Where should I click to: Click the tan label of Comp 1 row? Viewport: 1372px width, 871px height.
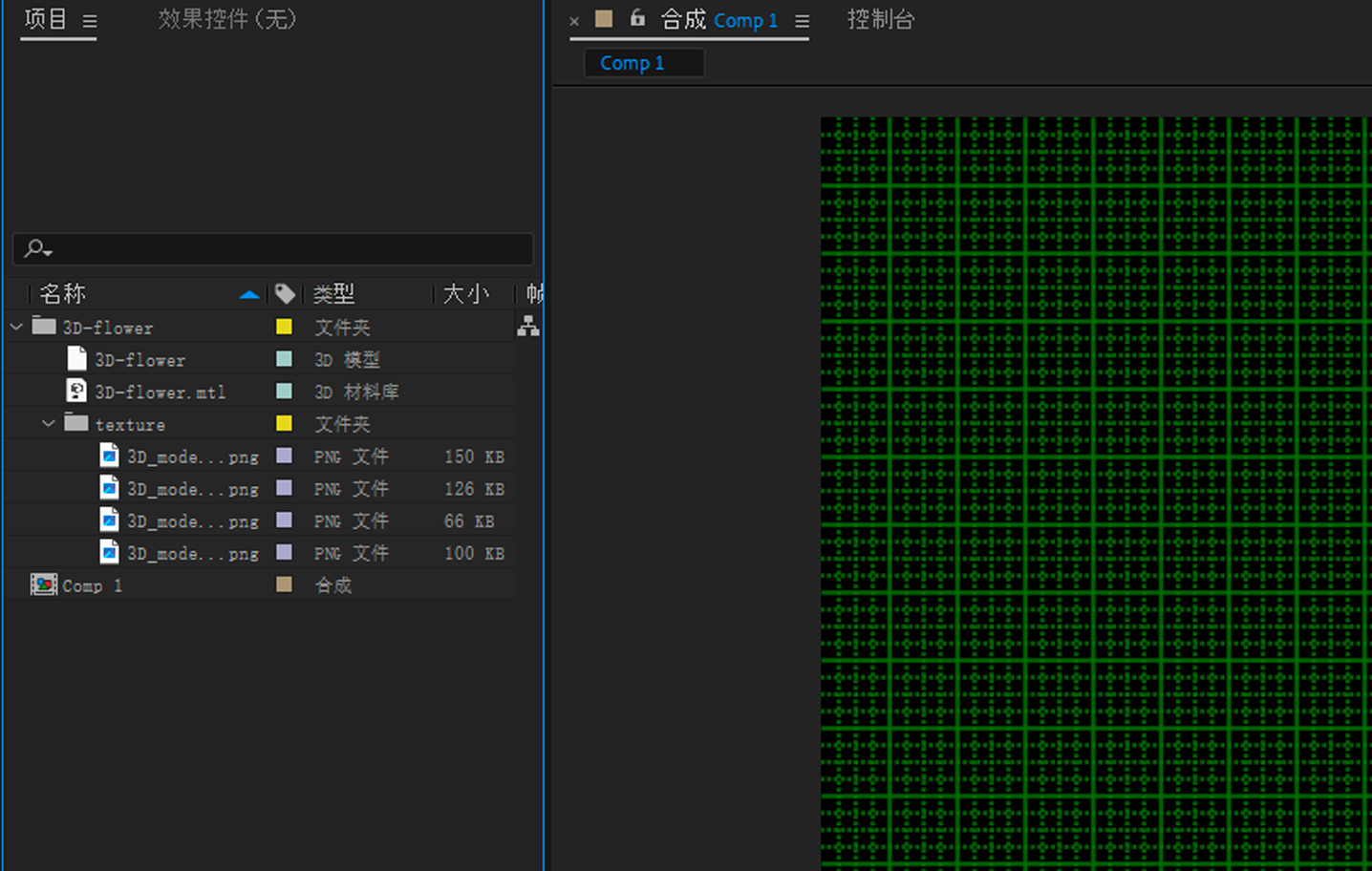coord(284,584)
